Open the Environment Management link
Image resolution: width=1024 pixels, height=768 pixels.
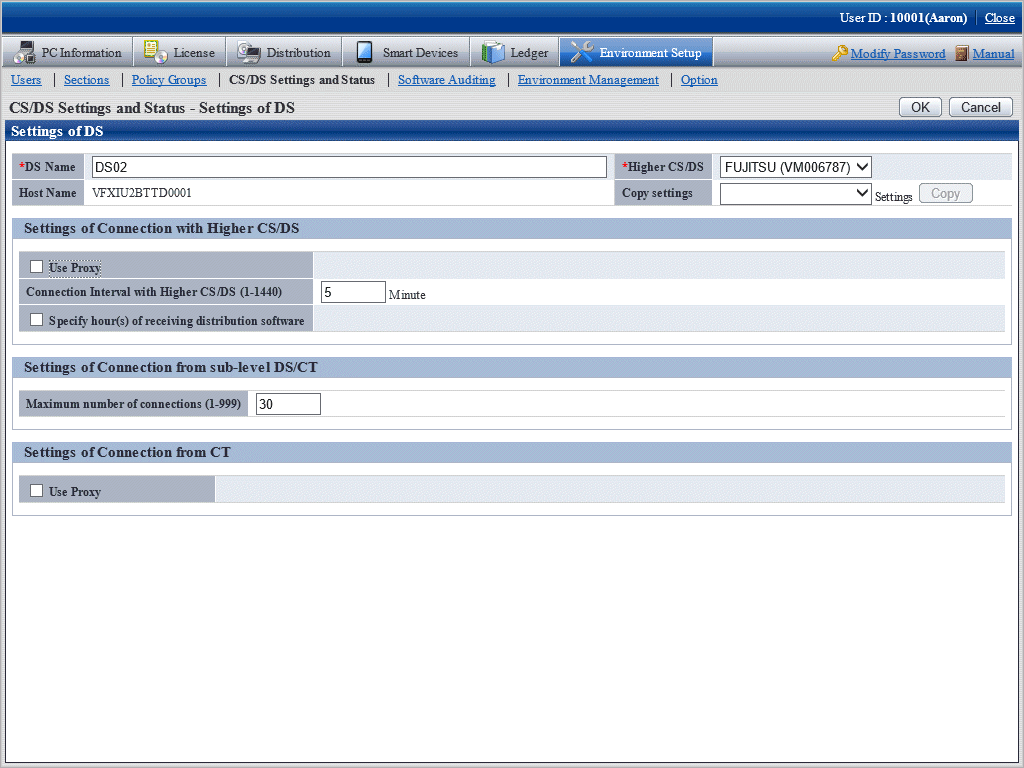[588, 80]
